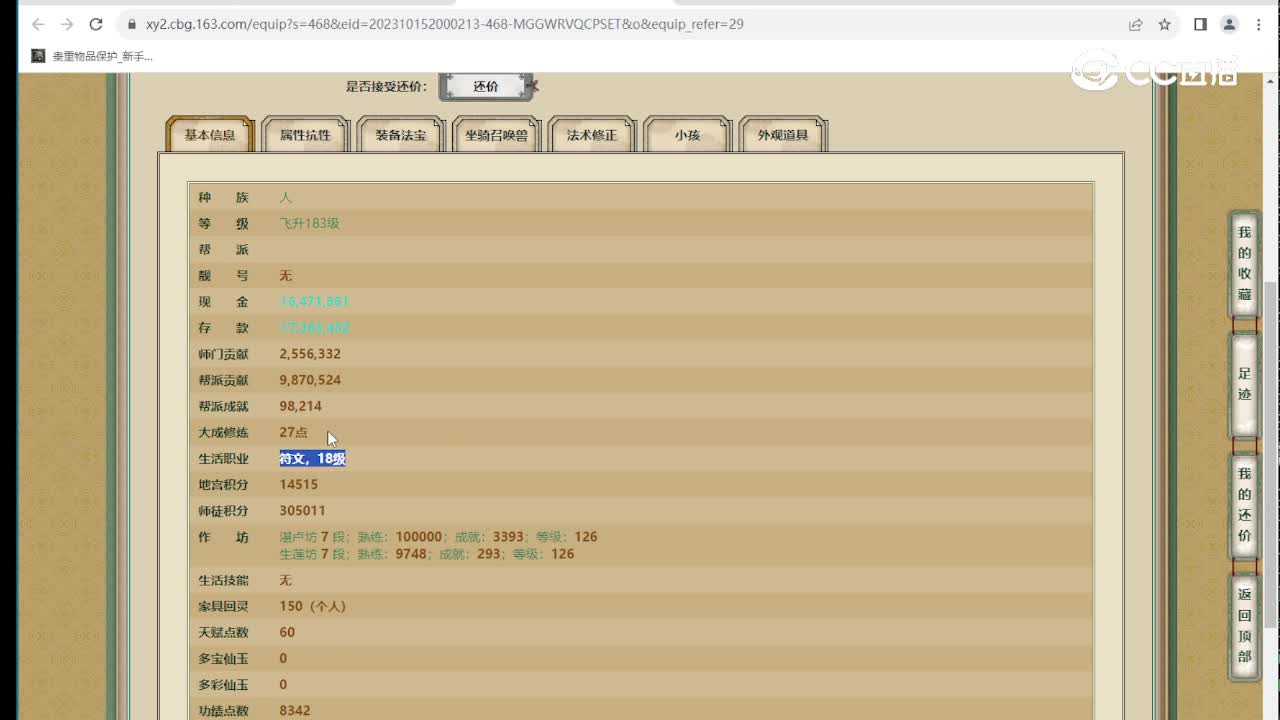Open 我的还价 side button
Image resolution: width=1280 pixels, height=720 pixels.
click(x=1244, y=505)
